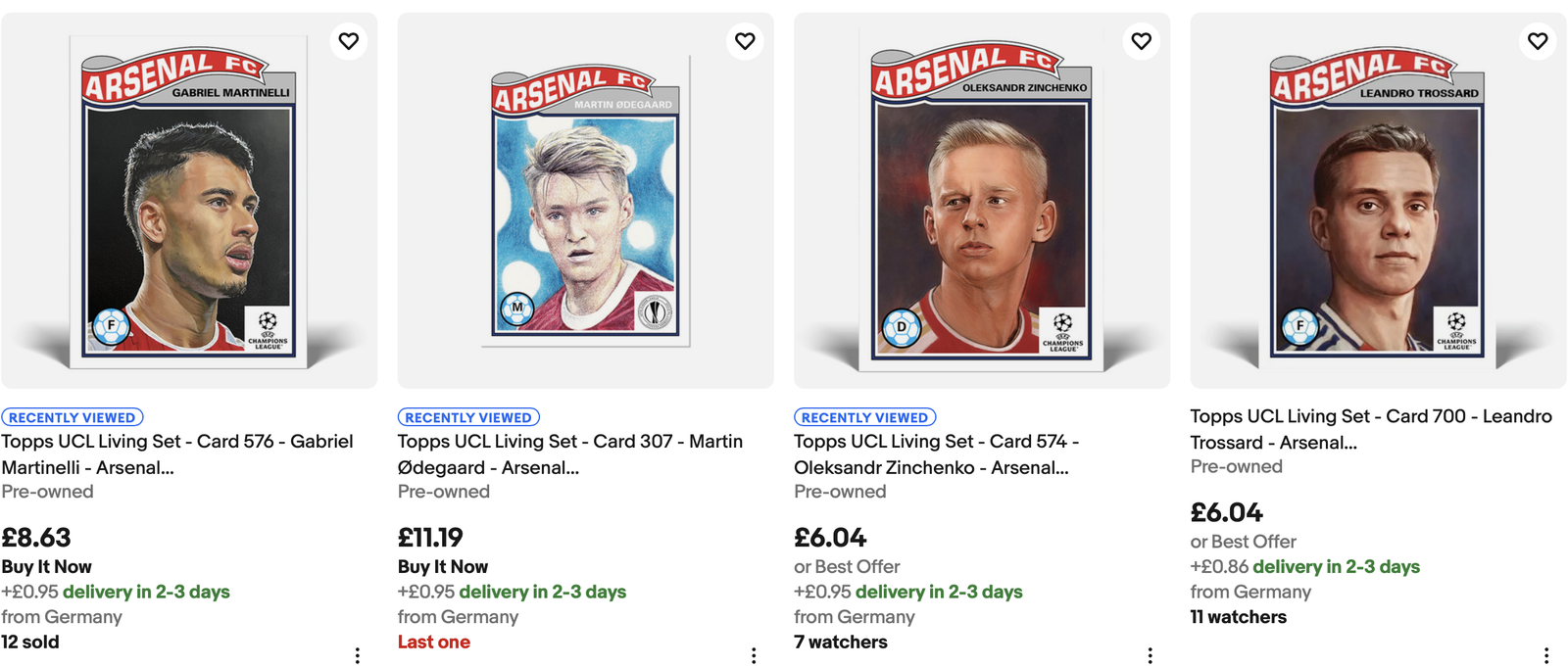Open three-dot menu on Ødegaard listing
1568x667 pixels.
[754, 655]
